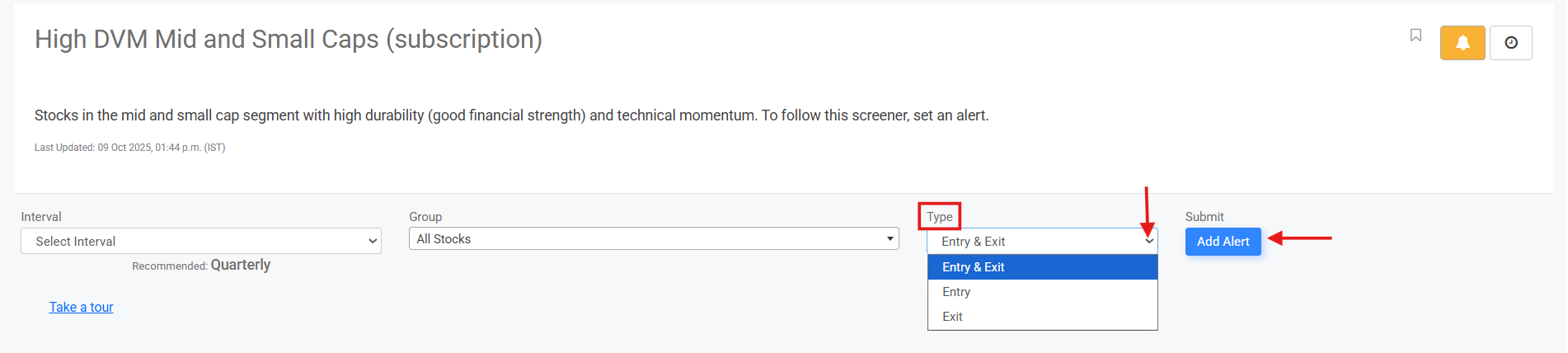
Task: Click the High DVM Mid and Small Caps title
Action: coord(288,40)
